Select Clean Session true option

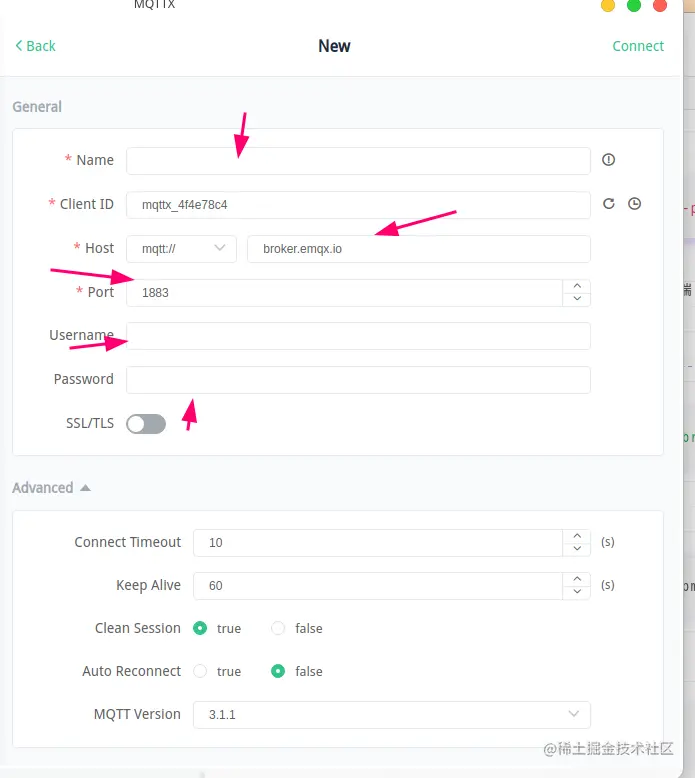click(200, 628)
